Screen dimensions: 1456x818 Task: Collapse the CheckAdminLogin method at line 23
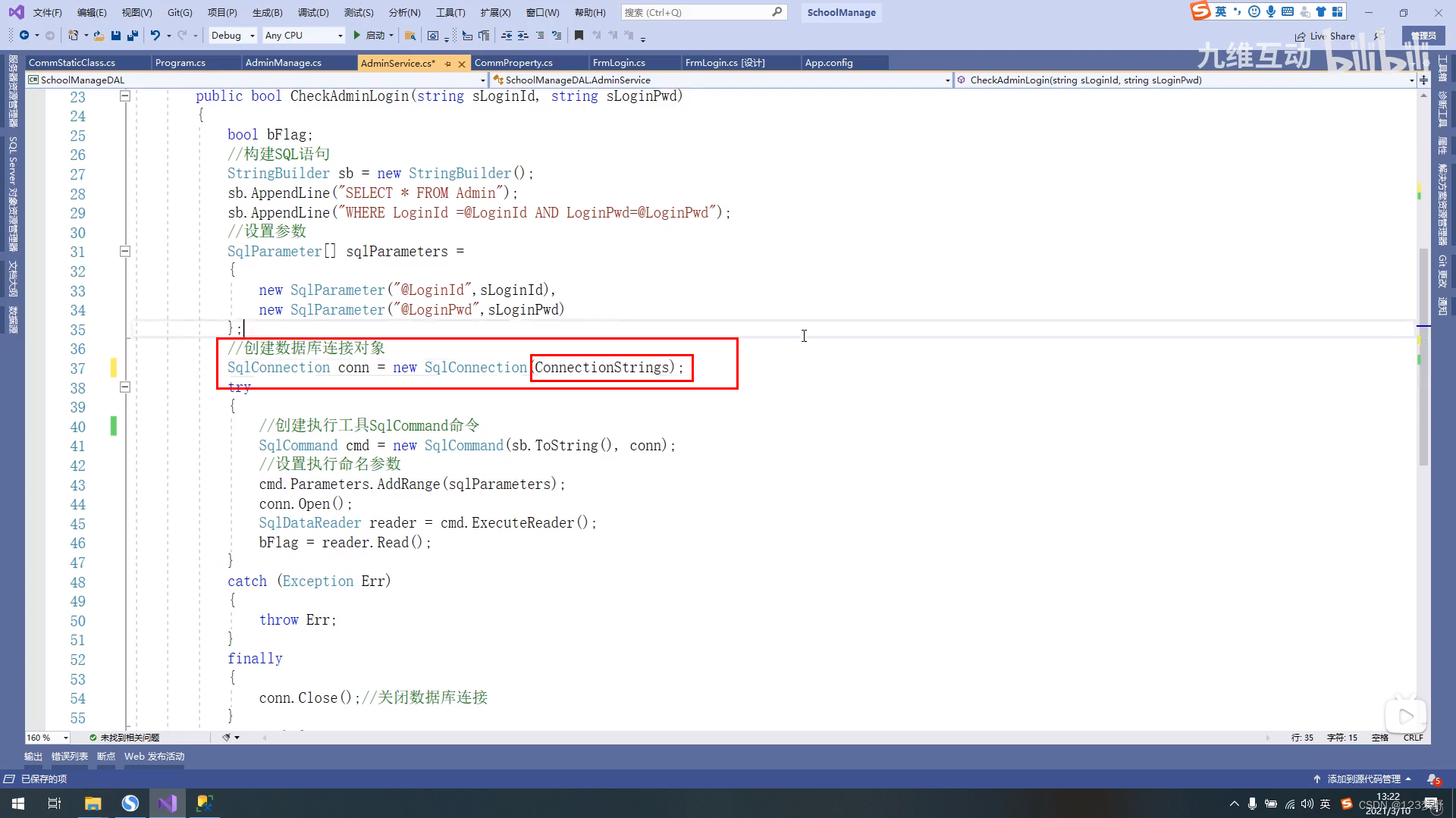(x=125, y=96)
